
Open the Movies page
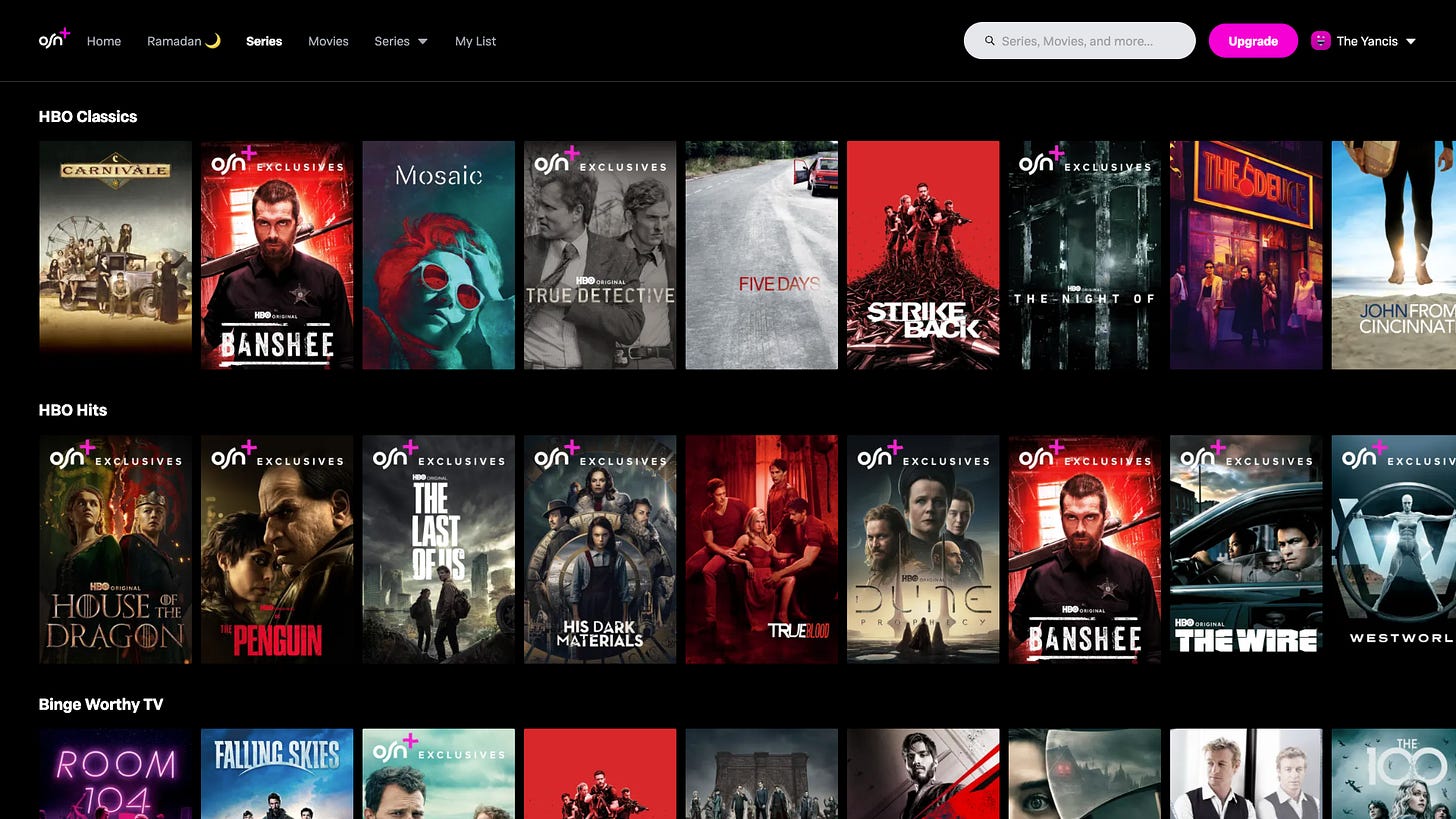[328, 41]
